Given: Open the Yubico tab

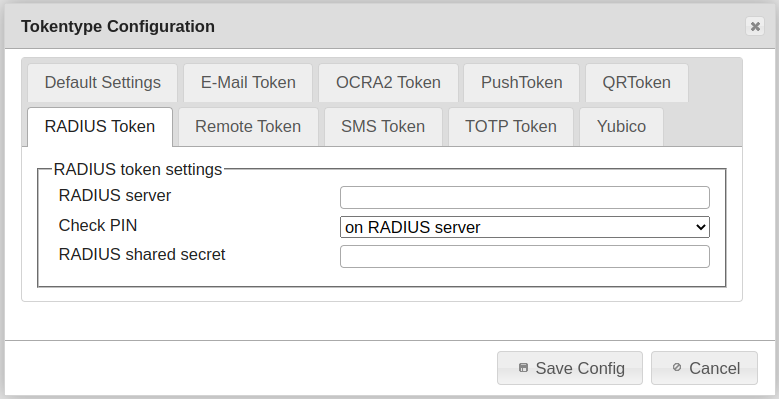Looking at the screenshot, I should tap(622, 127).
